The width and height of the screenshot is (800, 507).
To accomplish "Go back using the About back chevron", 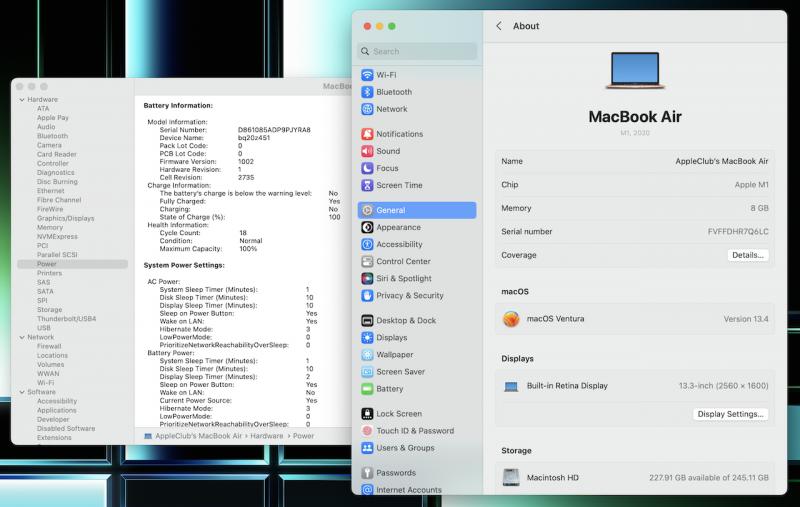I will [499, 26].
